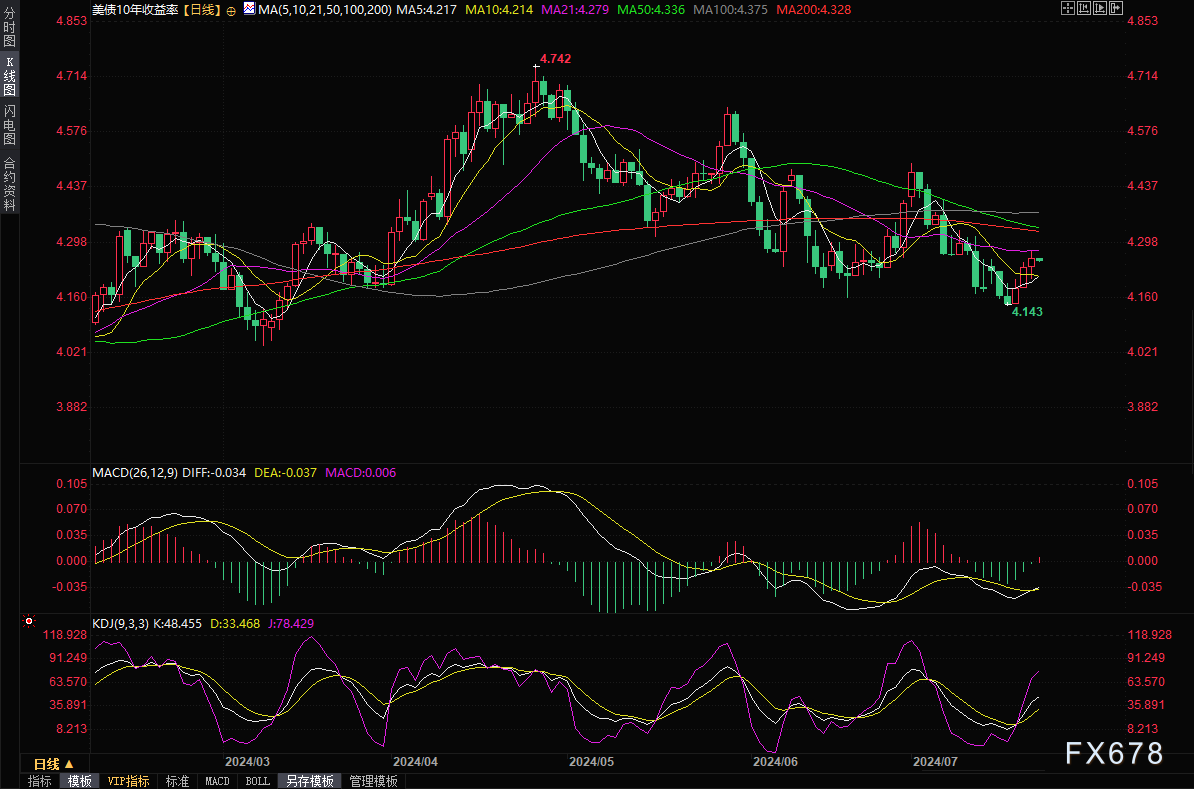
Task: Open 管理模板 template manager
Action: [373, 781]
